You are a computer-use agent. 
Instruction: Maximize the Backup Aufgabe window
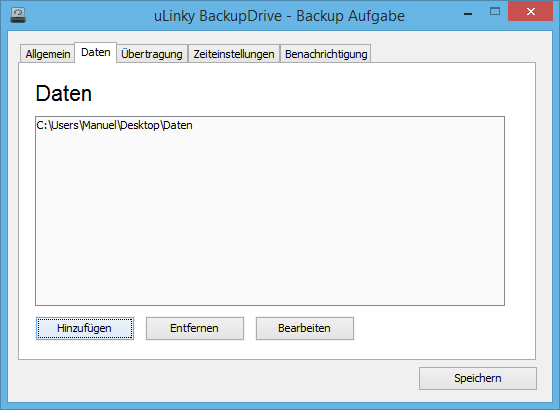(495, 11)
